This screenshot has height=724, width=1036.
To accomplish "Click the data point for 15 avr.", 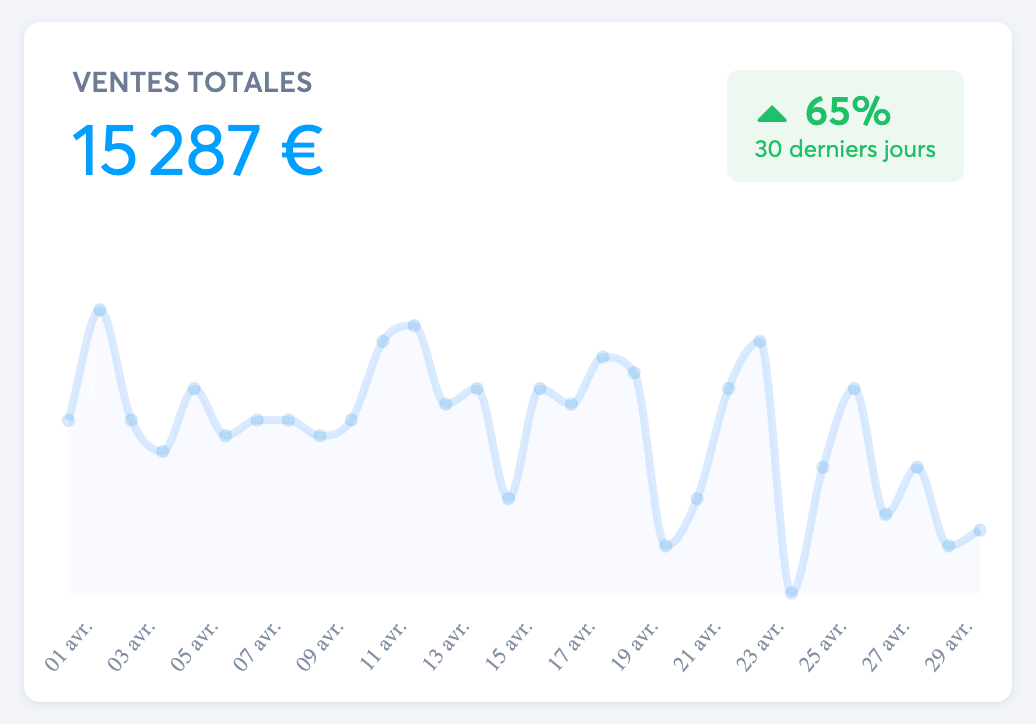I will point(509,498).
